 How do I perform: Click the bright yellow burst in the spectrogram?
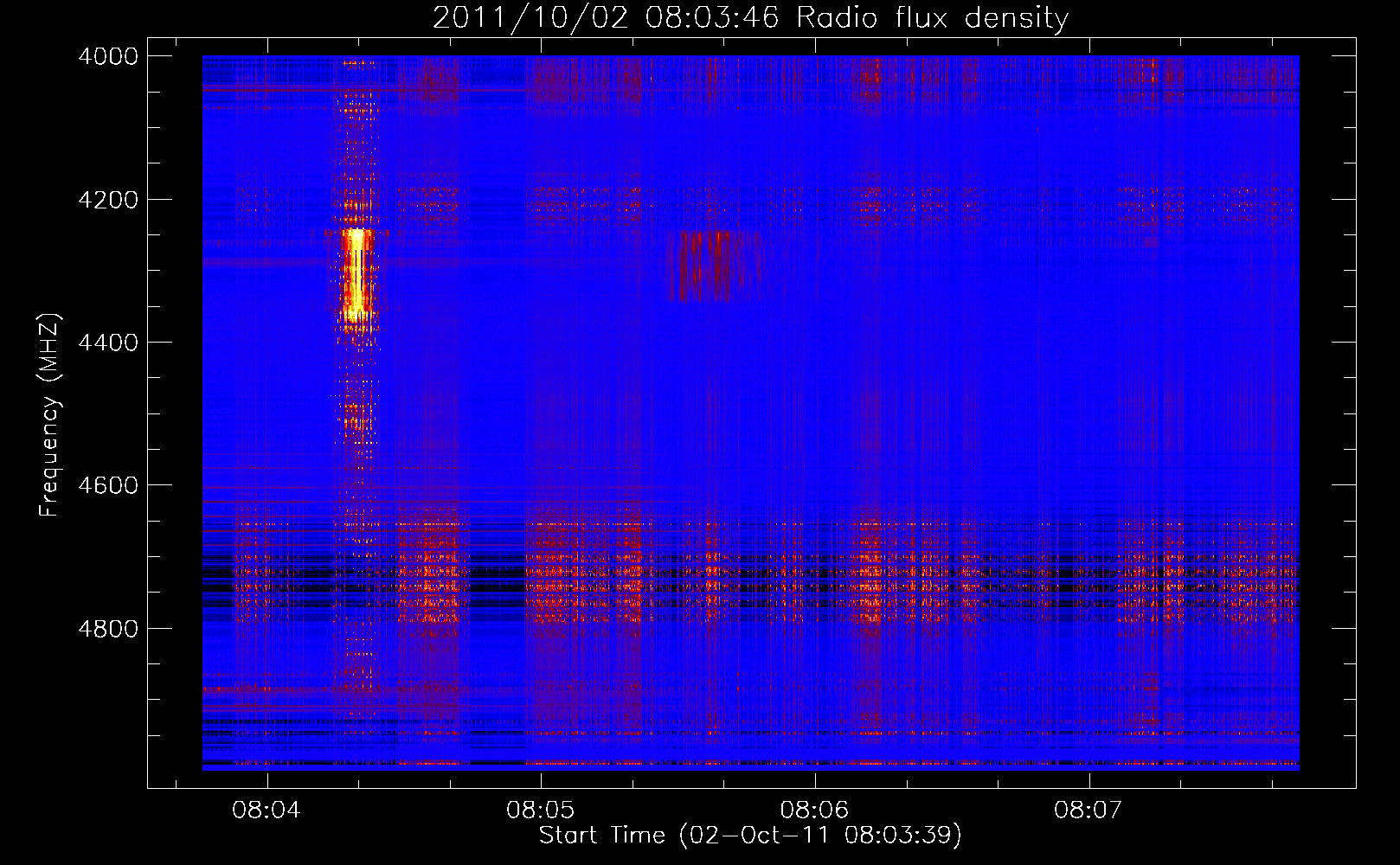pos(356,274)
